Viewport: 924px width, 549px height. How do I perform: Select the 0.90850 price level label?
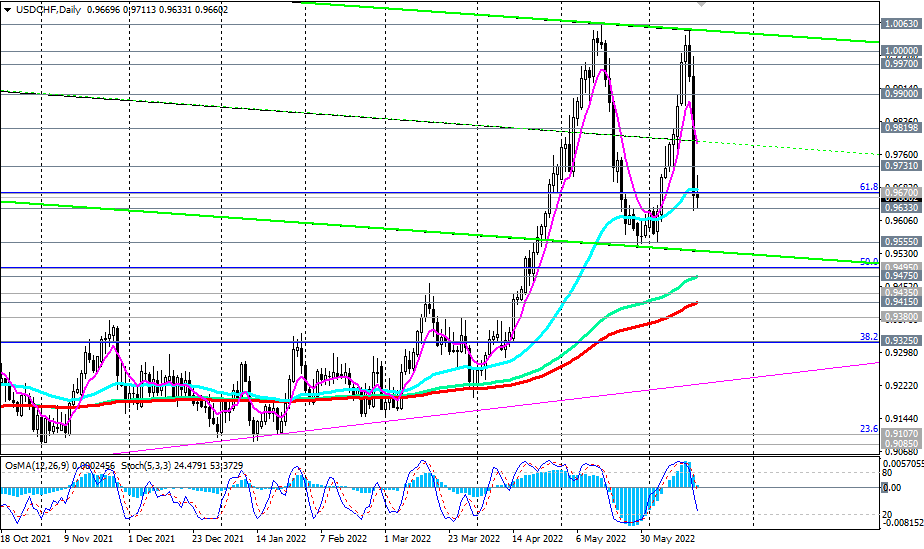[901, 444]
